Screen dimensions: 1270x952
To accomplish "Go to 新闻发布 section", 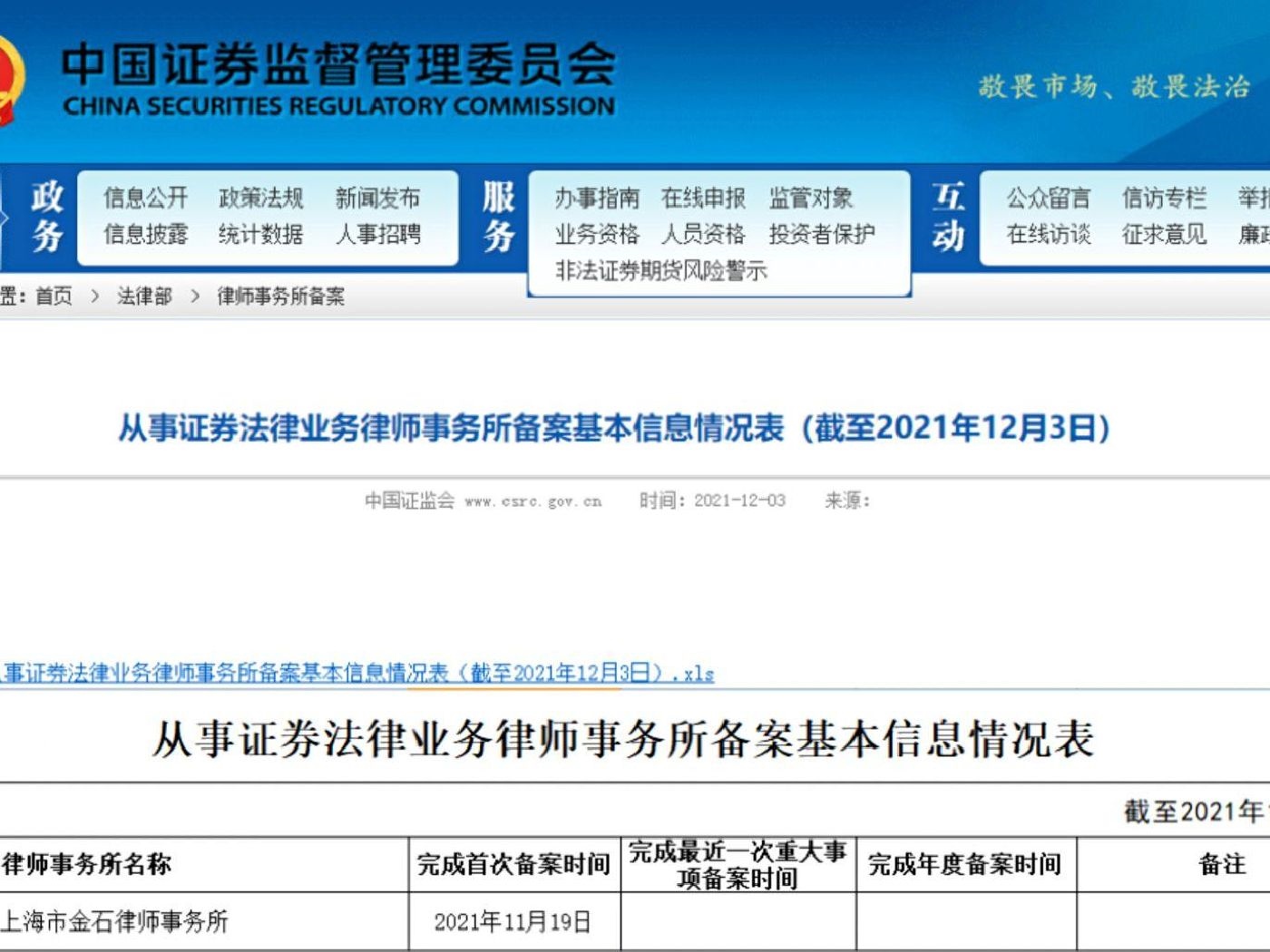I will coord(378,198).
